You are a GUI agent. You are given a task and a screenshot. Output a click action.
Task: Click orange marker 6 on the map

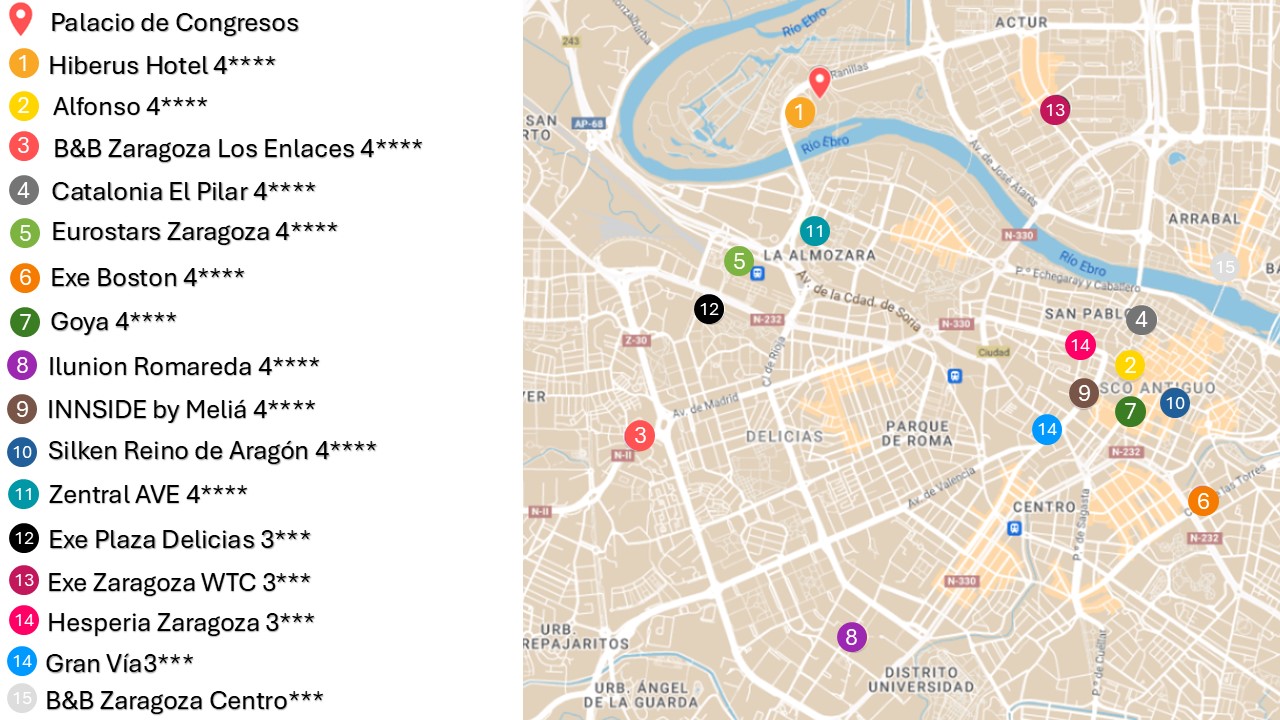tap(1203, 501)
